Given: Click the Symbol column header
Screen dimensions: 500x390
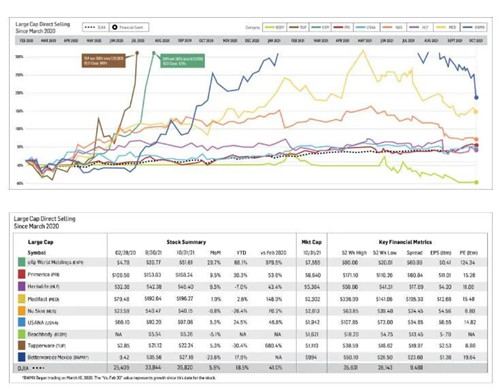Looking at the screenshot, I should [x=37, y=253].
